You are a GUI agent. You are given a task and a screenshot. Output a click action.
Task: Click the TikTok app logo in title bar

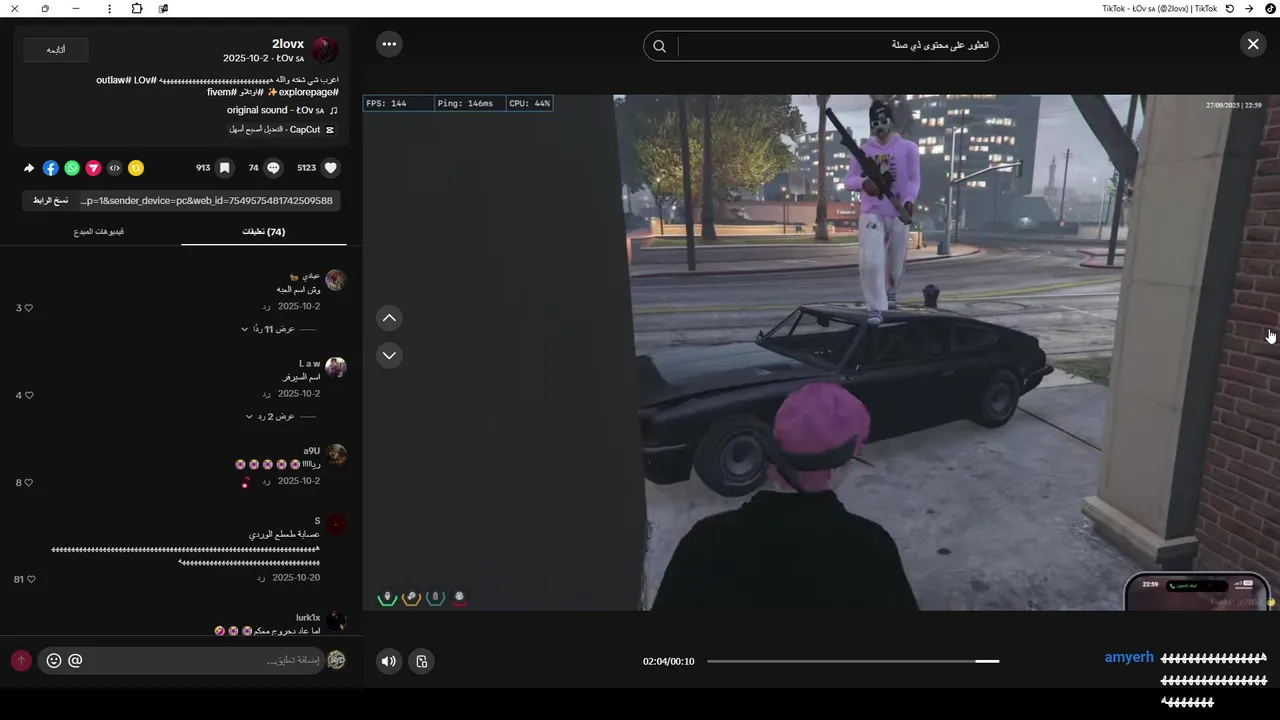(1271, 8)
